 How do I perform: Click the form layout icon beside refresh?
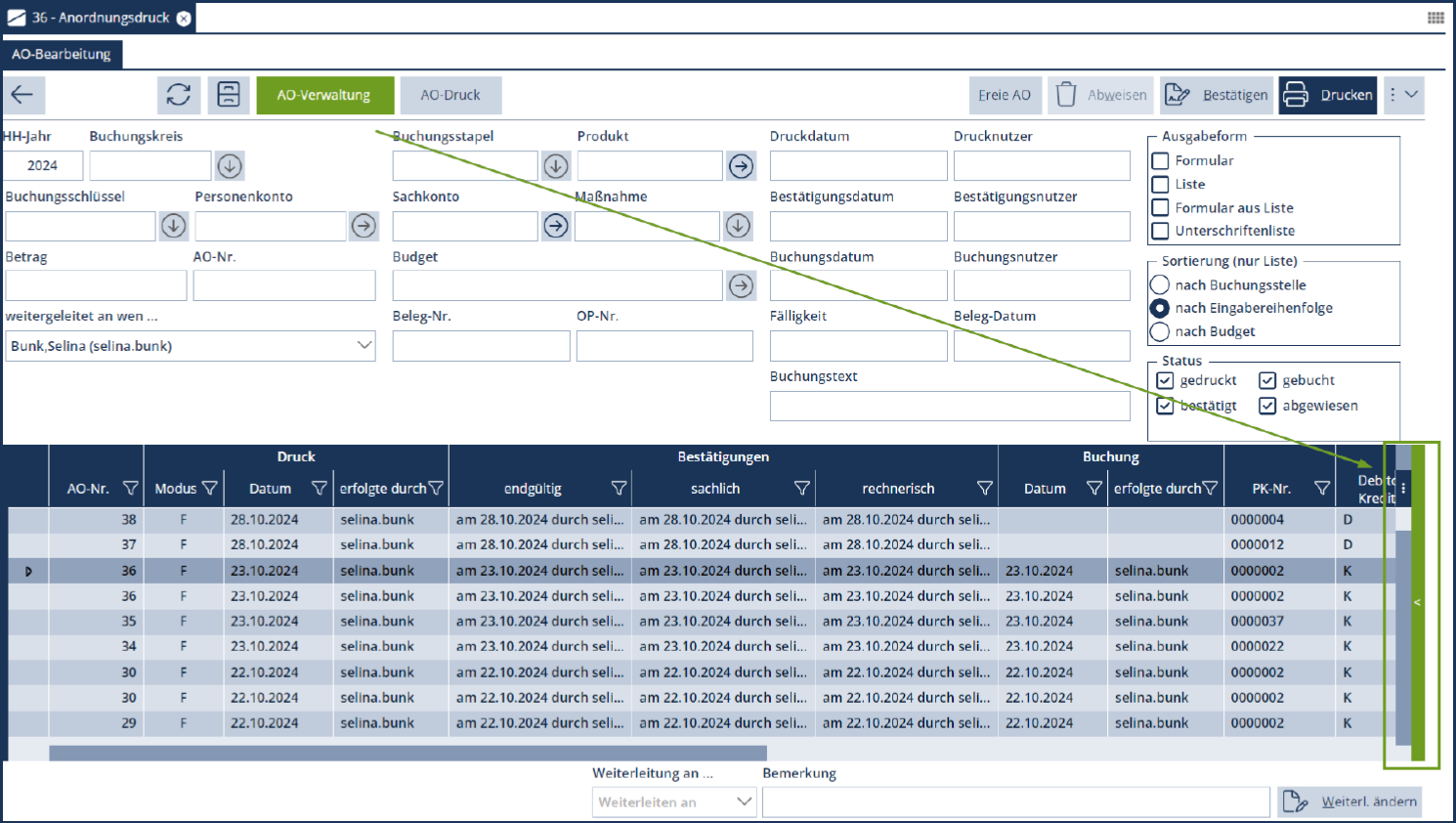point(229,95)
